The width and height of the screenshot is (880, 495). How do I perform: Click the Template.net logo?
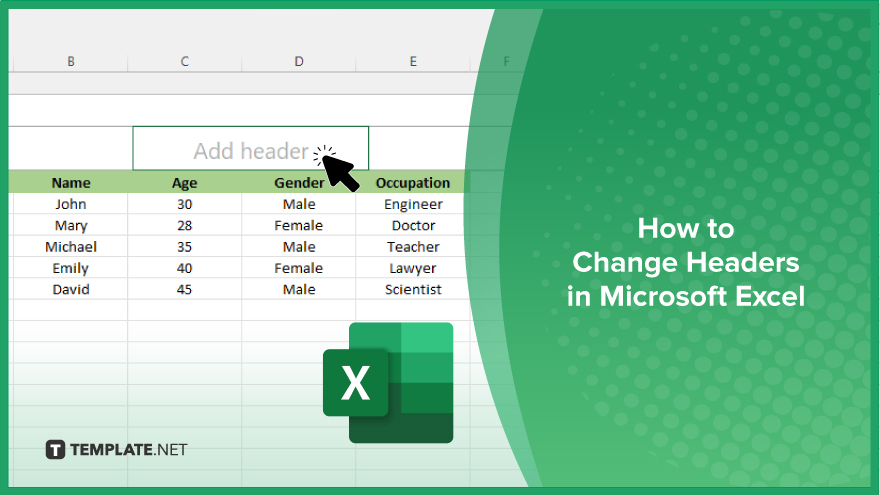click(x=116, y=450)
